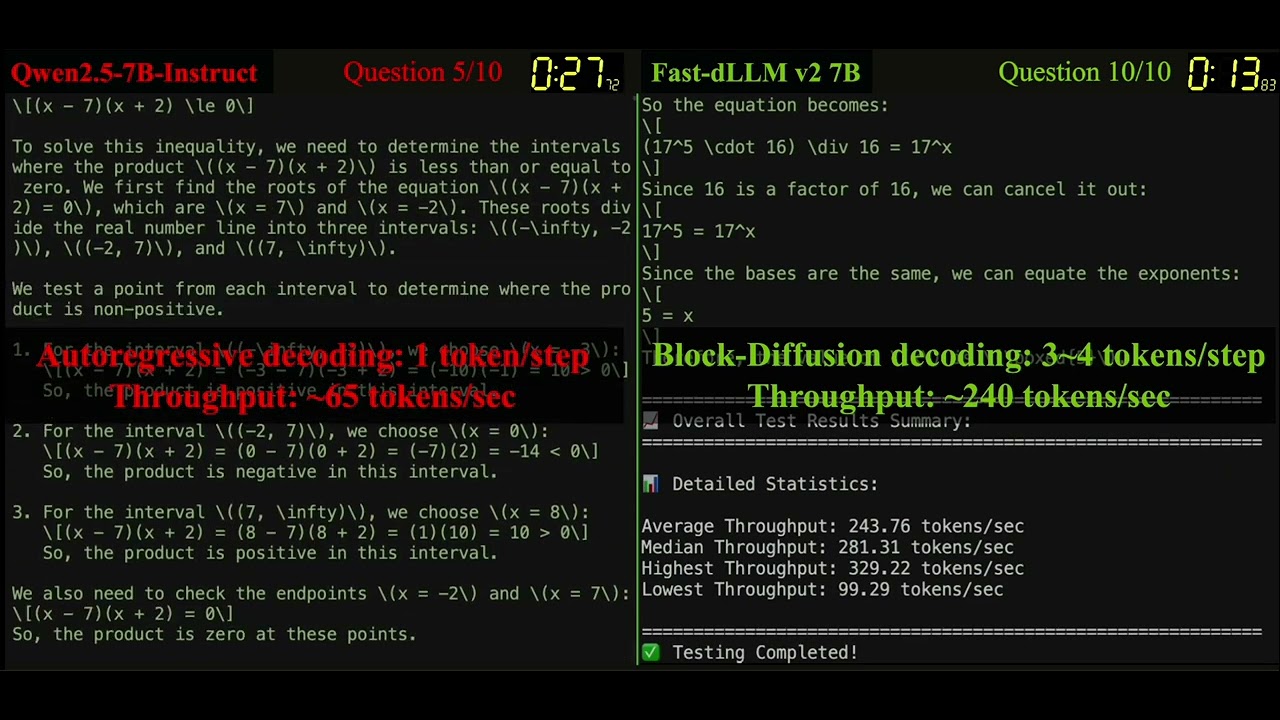This screenshot has width=1280, height=720.
Task: Click the '17^5 = 17^x' line
Action: (x=698, y=231)
